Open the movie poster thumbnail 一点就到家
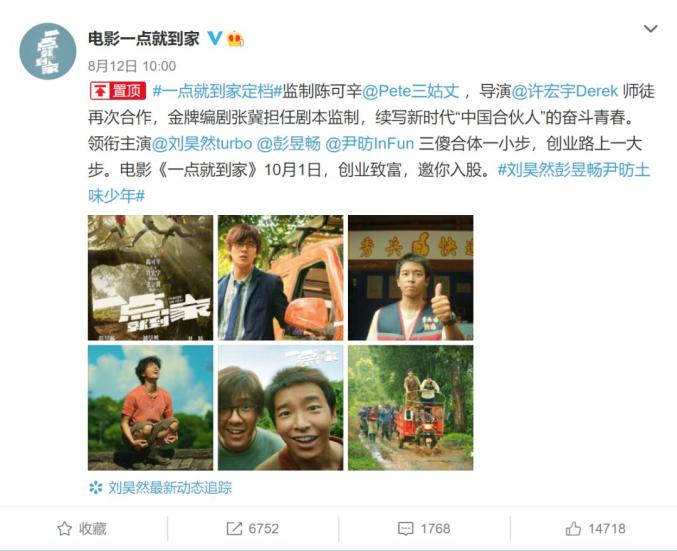The width and height of the screenshot is (677, 551). point(150,278)
